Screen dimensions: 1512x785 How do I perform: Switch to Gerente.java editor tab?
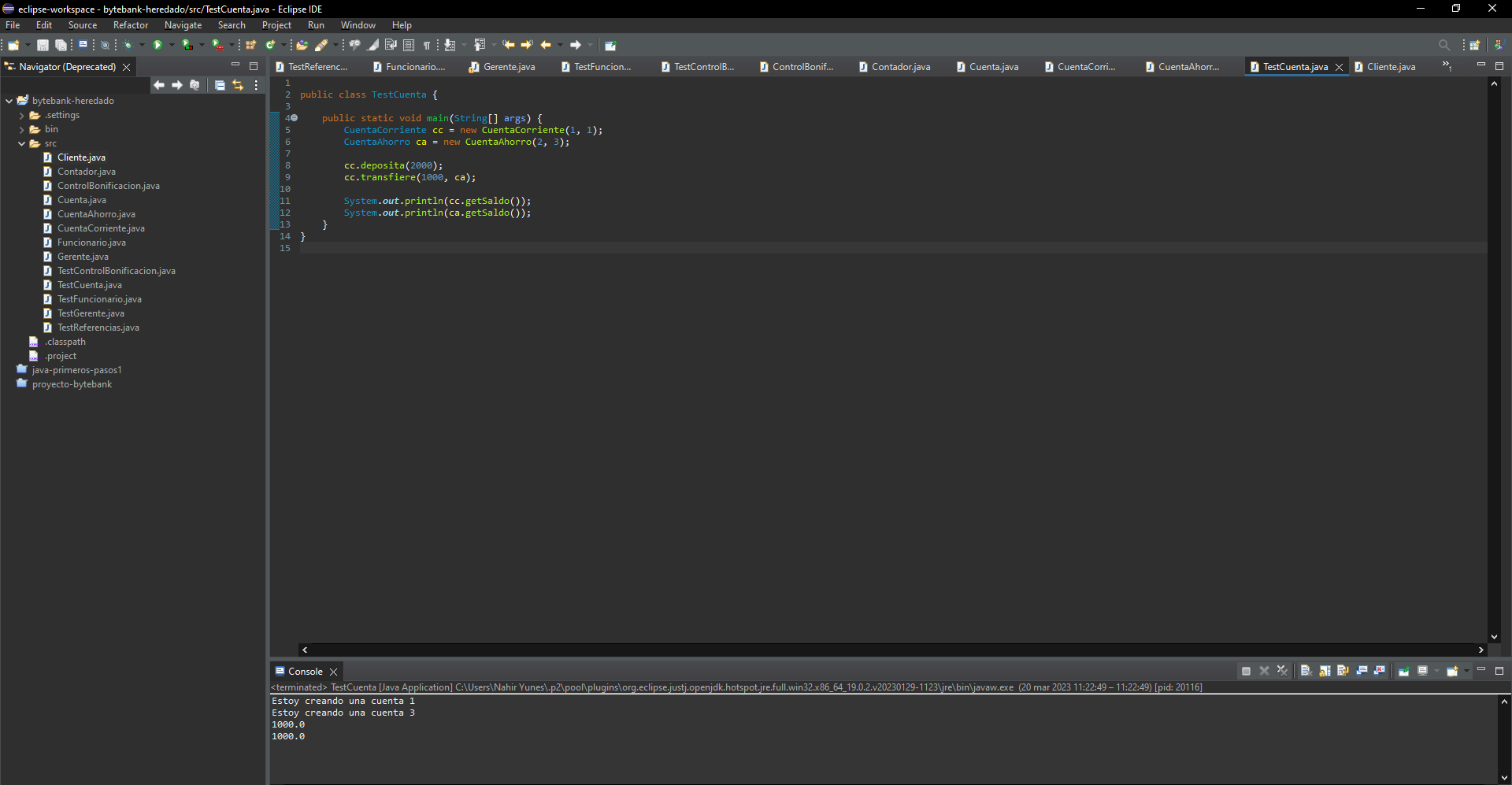point(502,67)
